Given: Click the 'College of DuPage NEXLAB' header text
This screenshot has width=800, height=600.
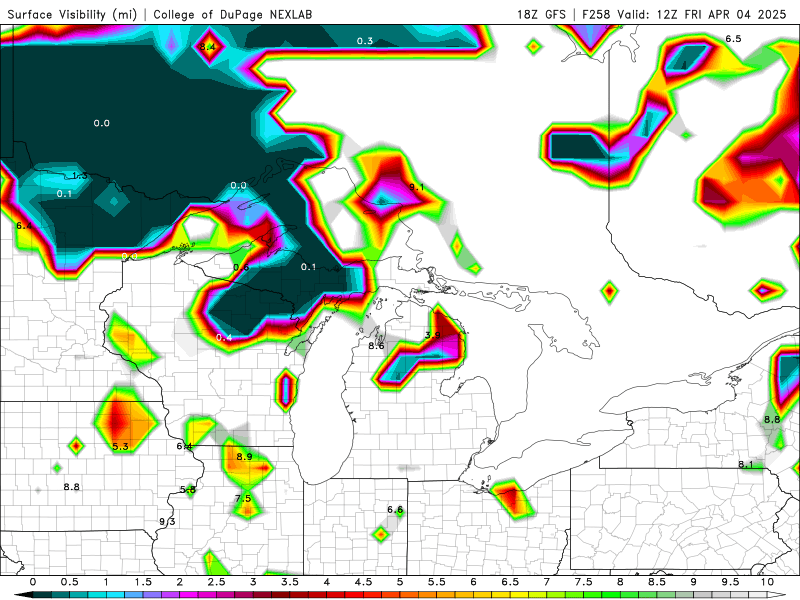Looking at the screenshot, I should pyautogui.click(x=233, y=14).
